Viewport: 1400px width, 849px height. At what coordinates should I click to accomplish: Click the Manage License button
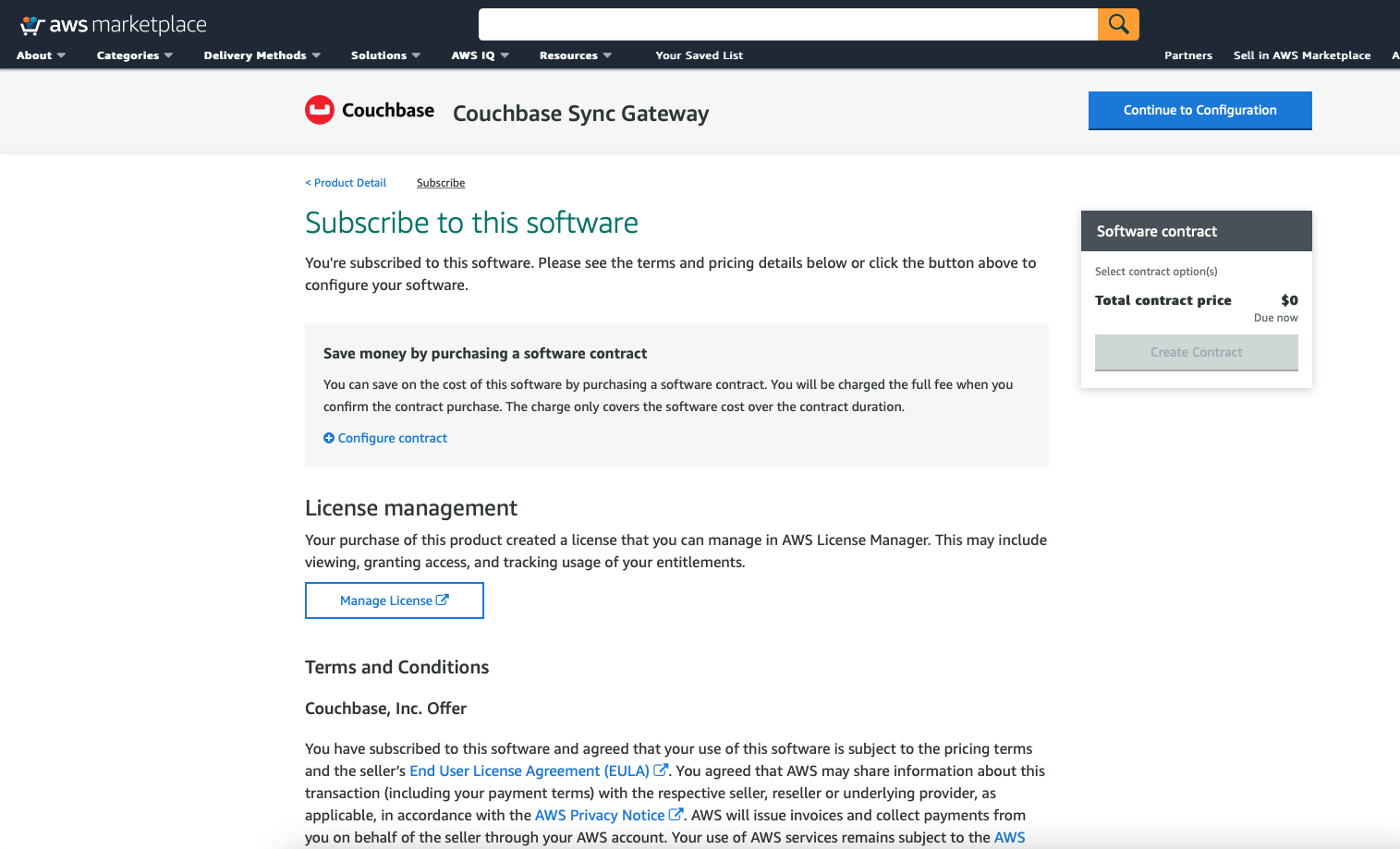pos(394,600)
